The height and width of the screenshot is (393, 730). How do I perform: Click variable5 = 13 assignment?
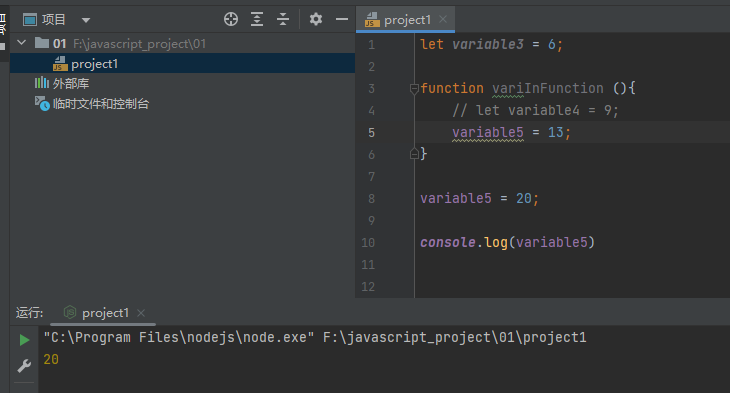click(x=511, y=132)
